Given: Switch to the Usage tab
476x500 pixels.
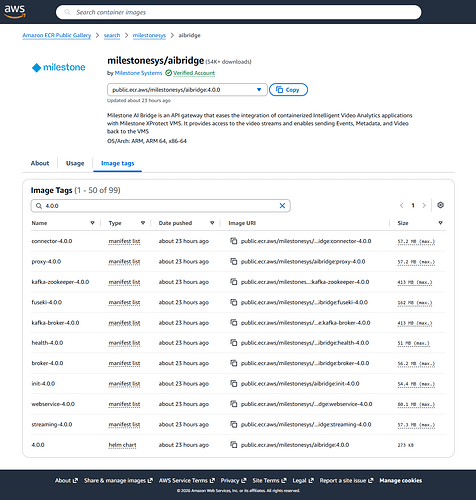Looking at the screenshot, I should tap(75, 163).
